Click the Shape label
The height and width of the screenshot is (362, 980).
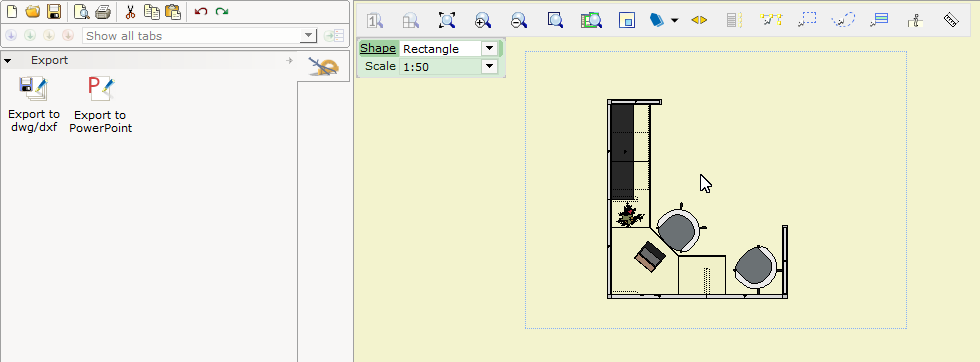click(x=378, y=48)
